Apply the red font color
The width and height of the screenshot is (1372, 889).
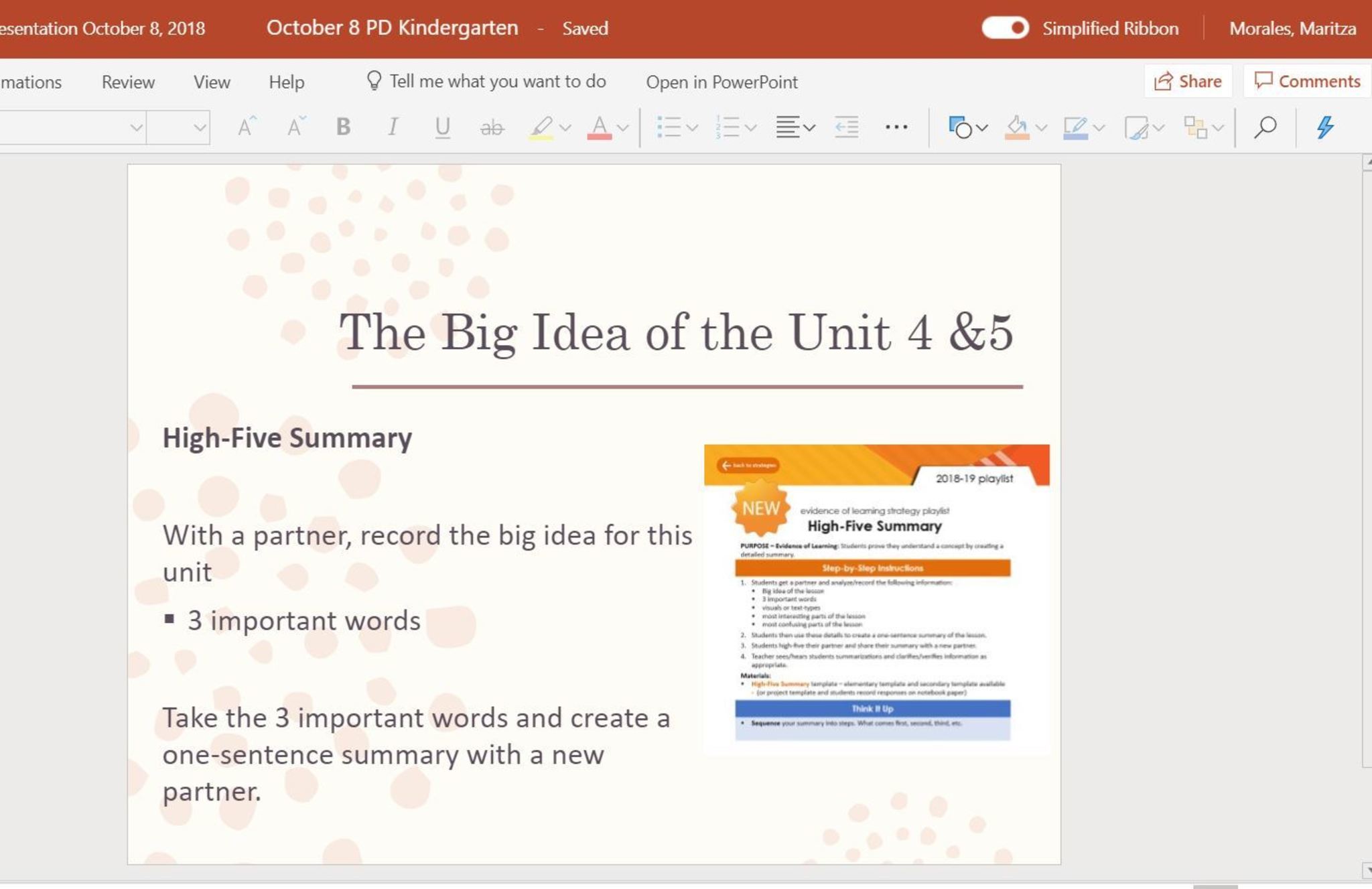[599, 127]
